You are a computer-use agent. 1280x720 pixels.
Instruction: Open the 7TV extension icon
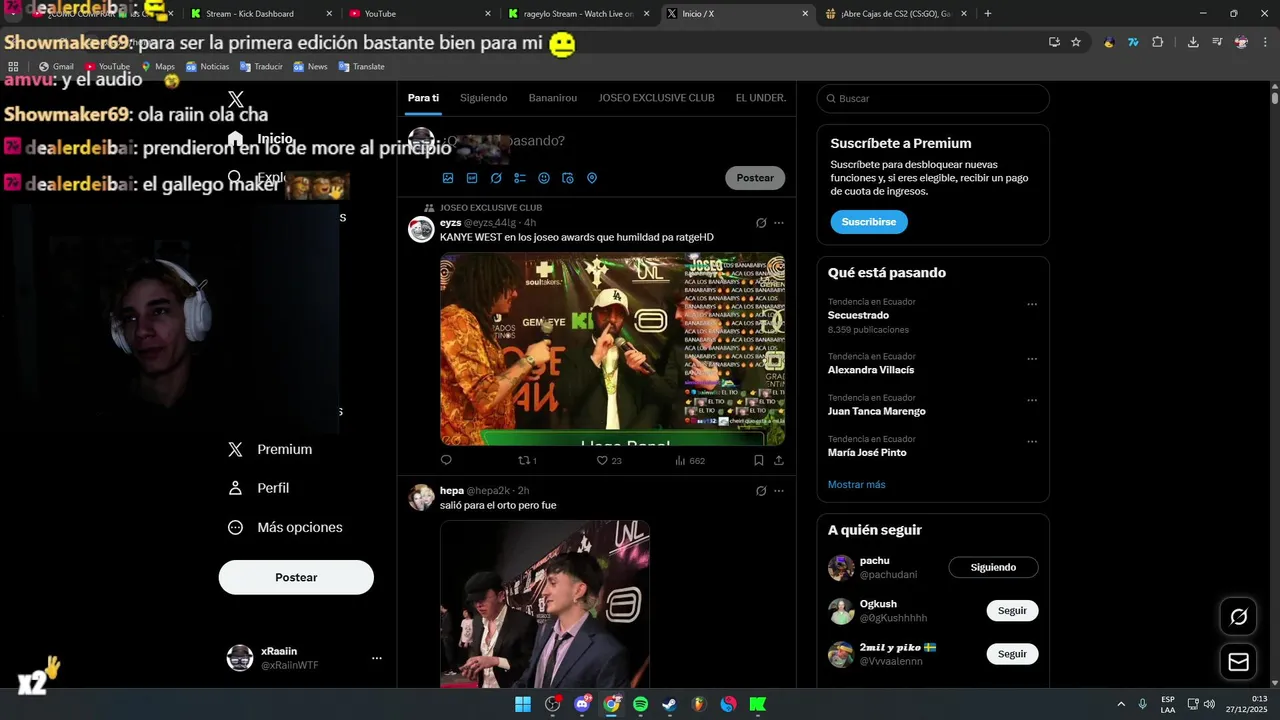coord(1133,42)
